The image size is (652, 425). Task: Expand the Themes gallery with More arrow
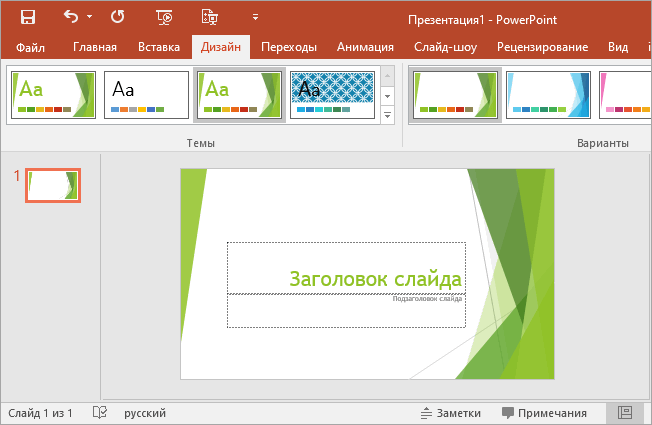tap(388, 116)
